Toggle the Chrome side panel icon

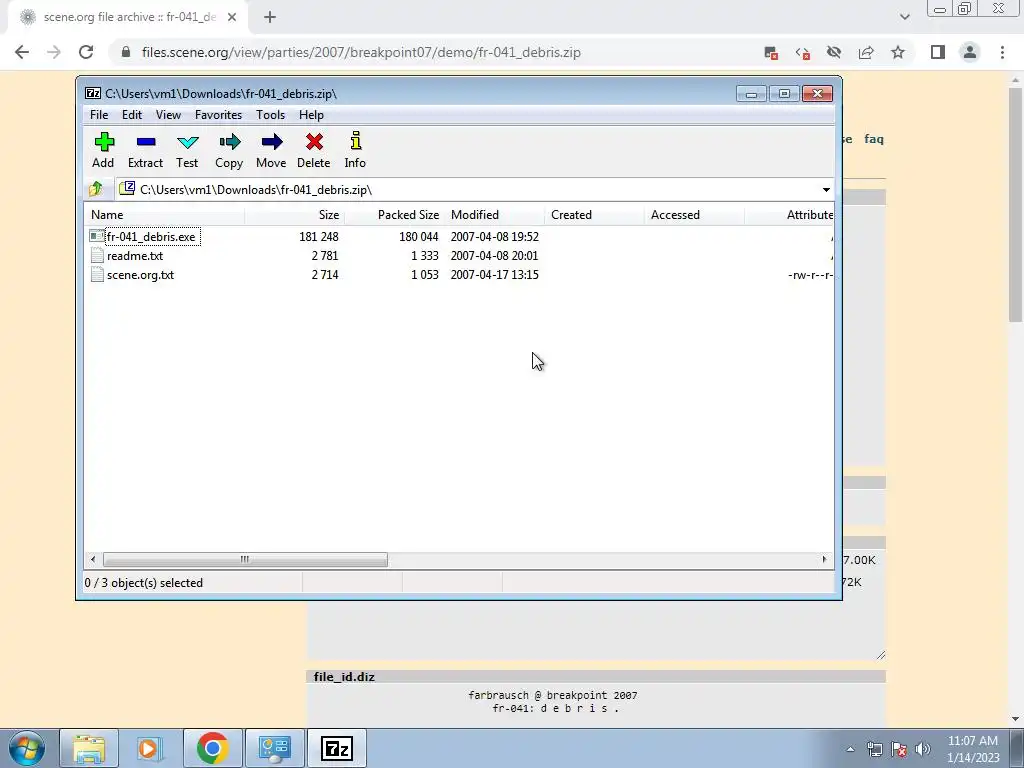tap(938, 52)
